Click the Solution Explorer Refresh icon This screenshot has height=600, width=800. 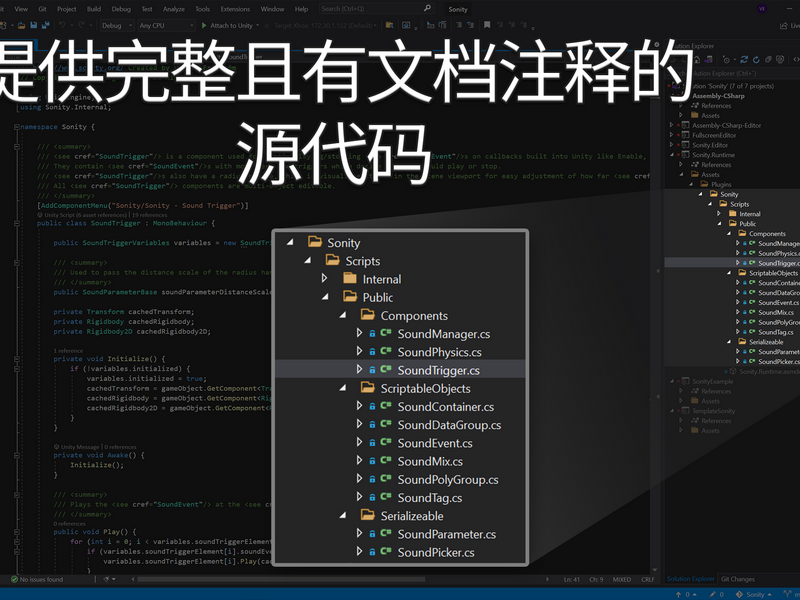(756, 60)
